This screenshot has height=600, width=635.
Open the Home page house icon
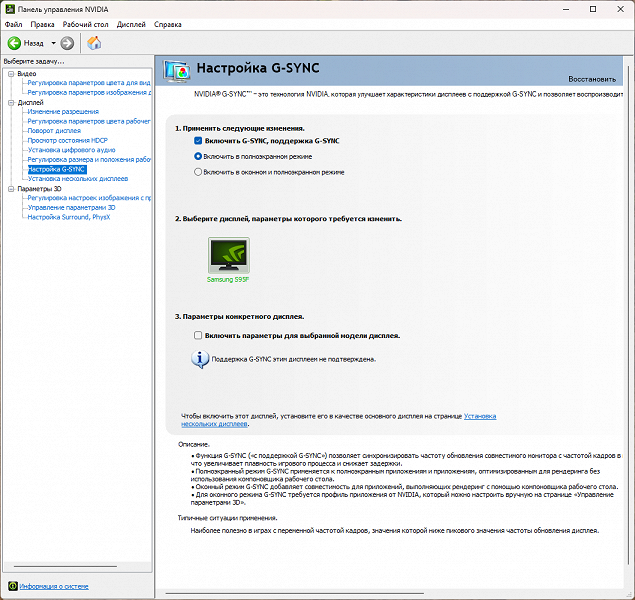click(x=94, y=43)
